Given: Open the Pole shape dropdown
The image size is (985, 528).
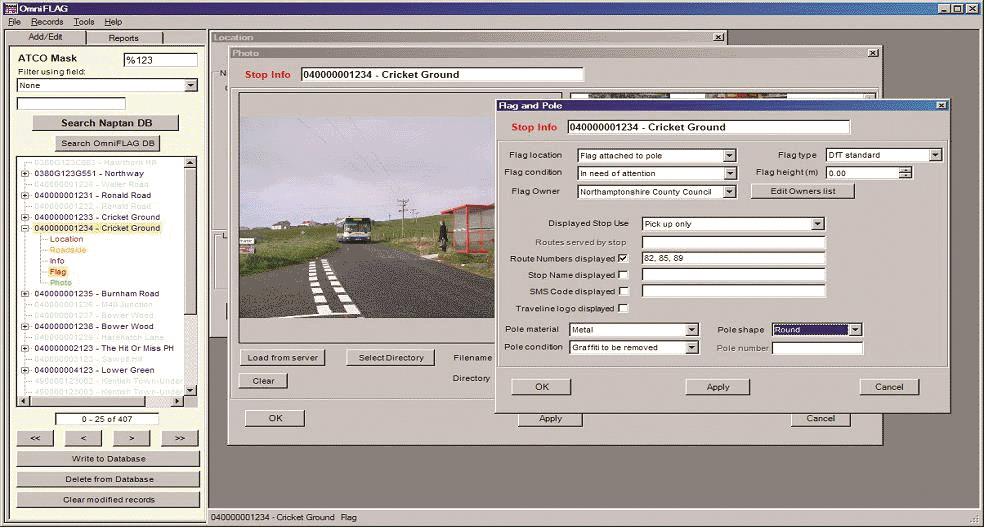Looking at the screenshot, I should click(855, 330).
